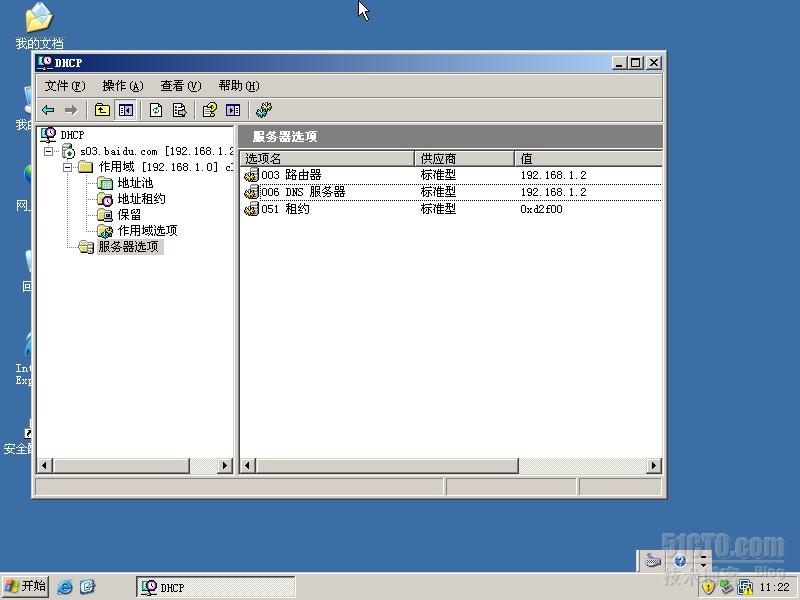Click the 保留 folder icon
This screenshot has width=800, height=600.
[x=105, y=215]
